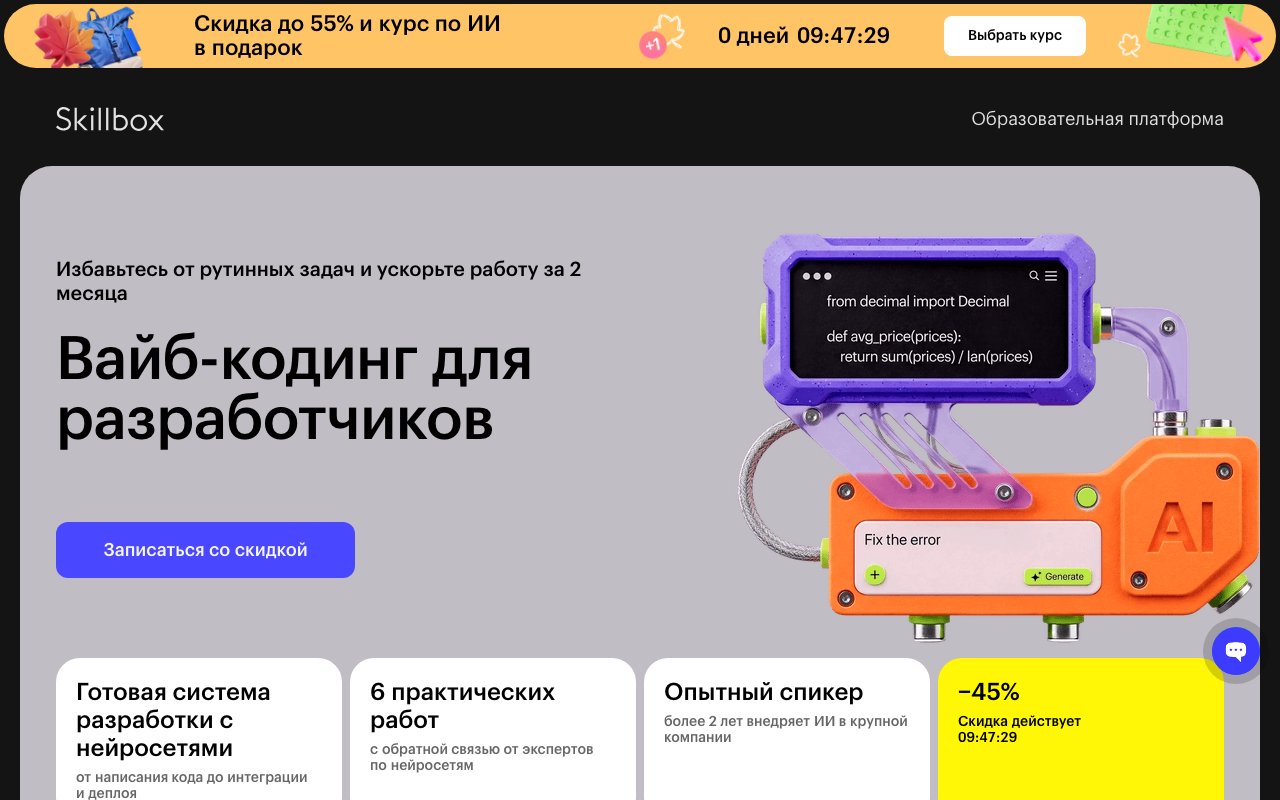Open «Образовательная платформа» link

(x=1097, y=119)
